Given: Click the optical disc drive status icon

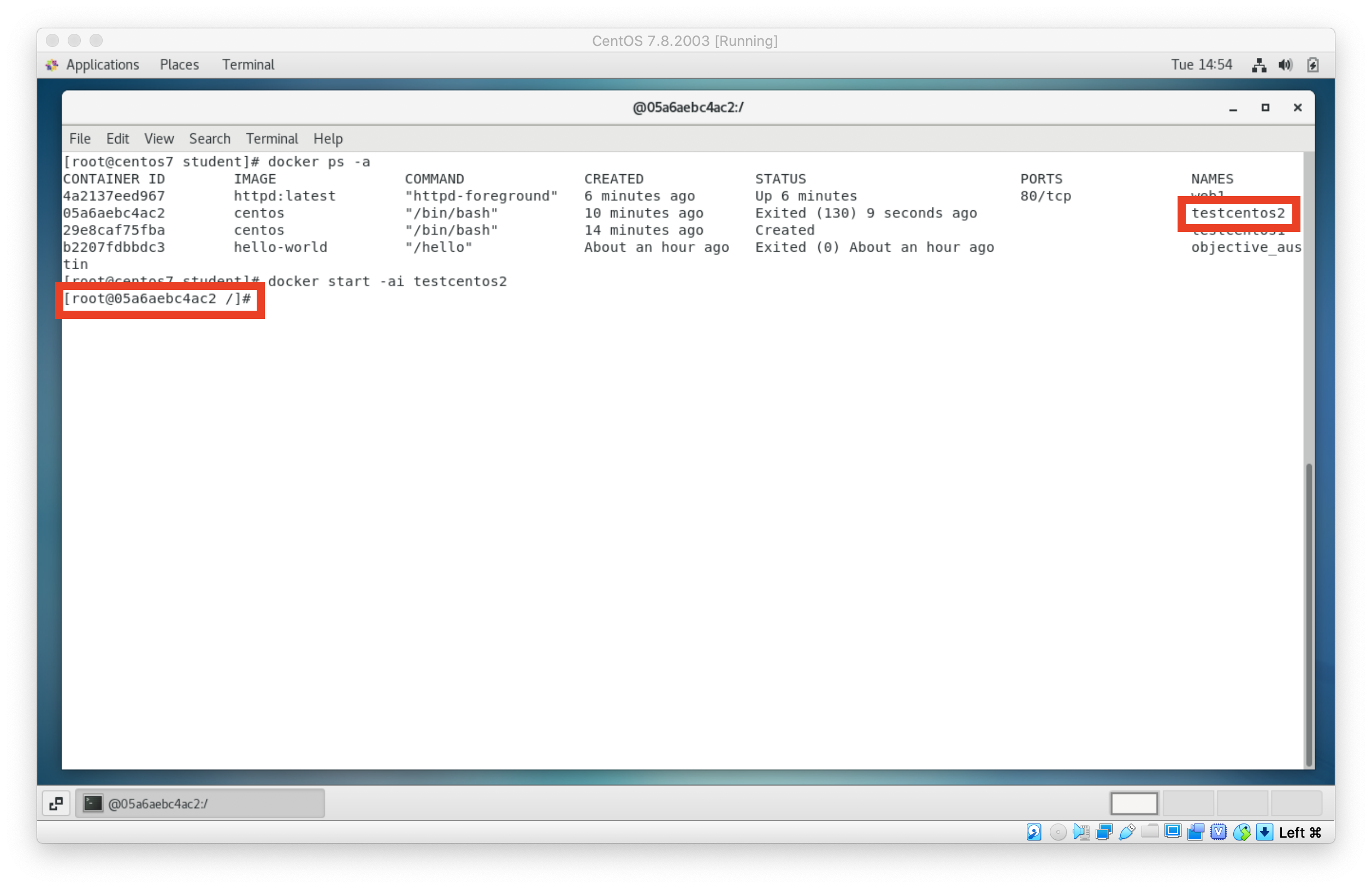Looking at the screenshot, I should [x=1057, y=832].
